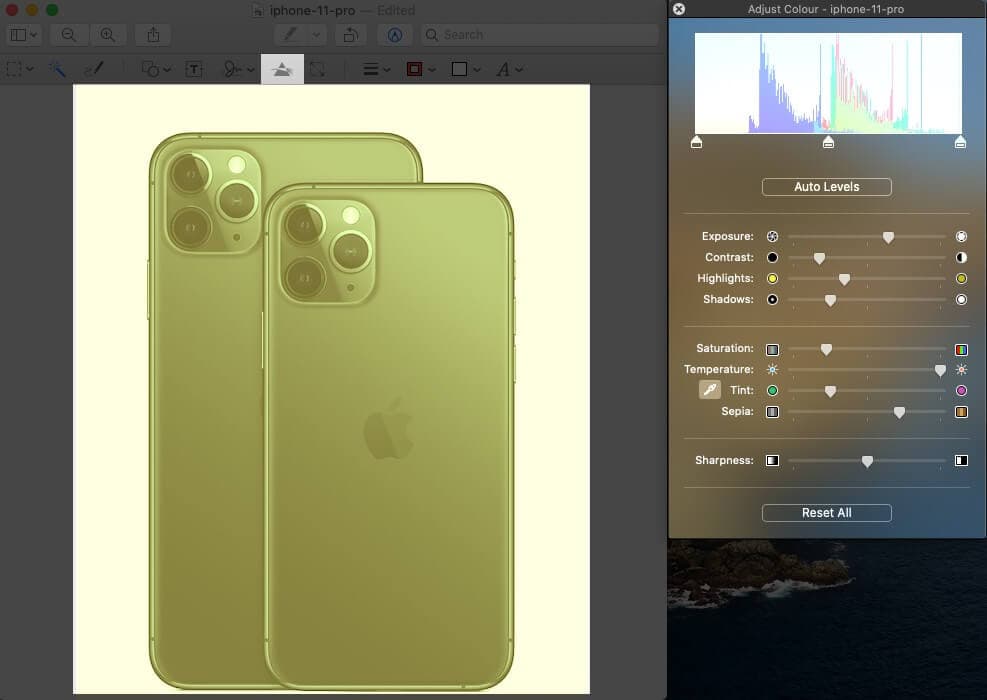Expand the Shapes dropdown arrow

pos(167,69)
